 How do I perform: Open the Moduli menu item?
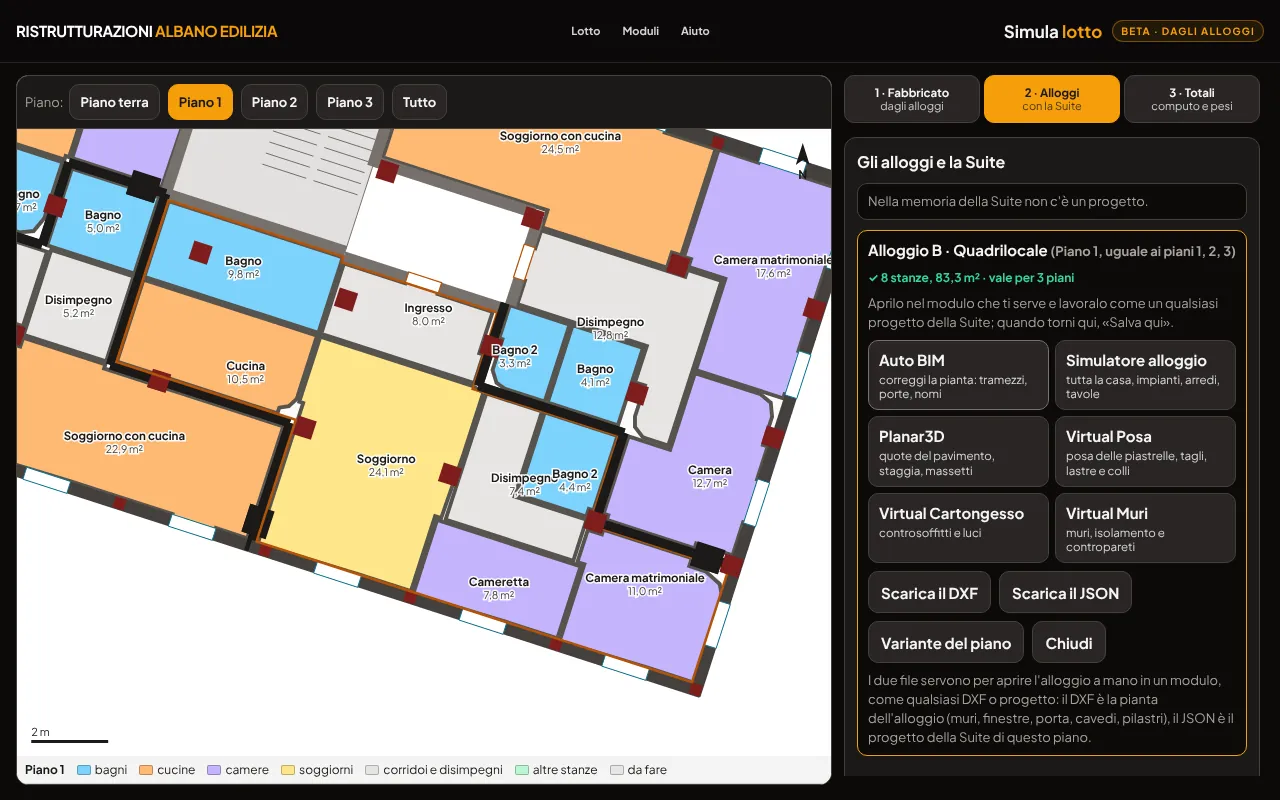coord(641,31)
